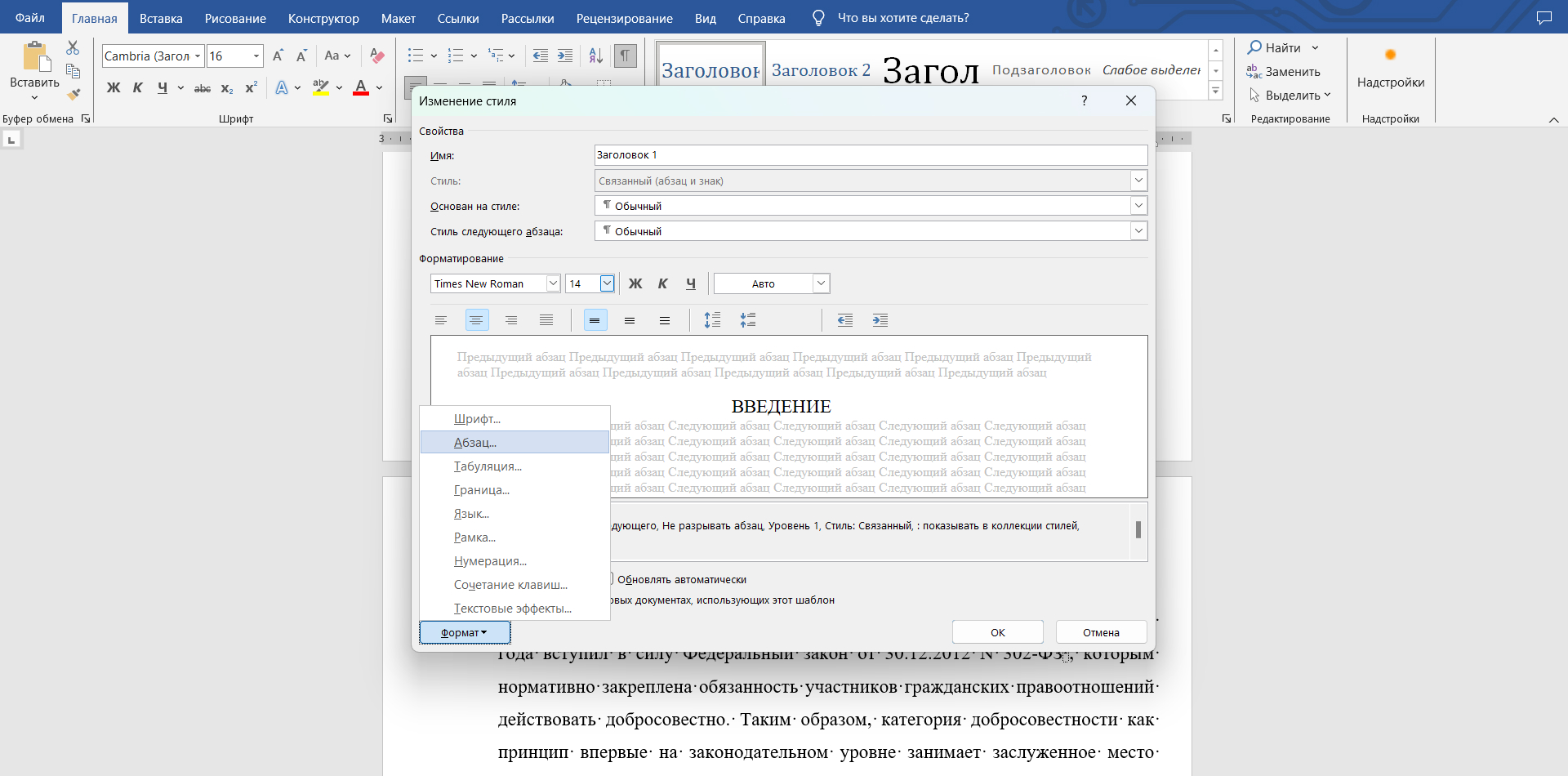Open Стиль следующего абзаца dropdown
The height and width of the screenshot is (776, 1568).
[x=1138, y=231]
